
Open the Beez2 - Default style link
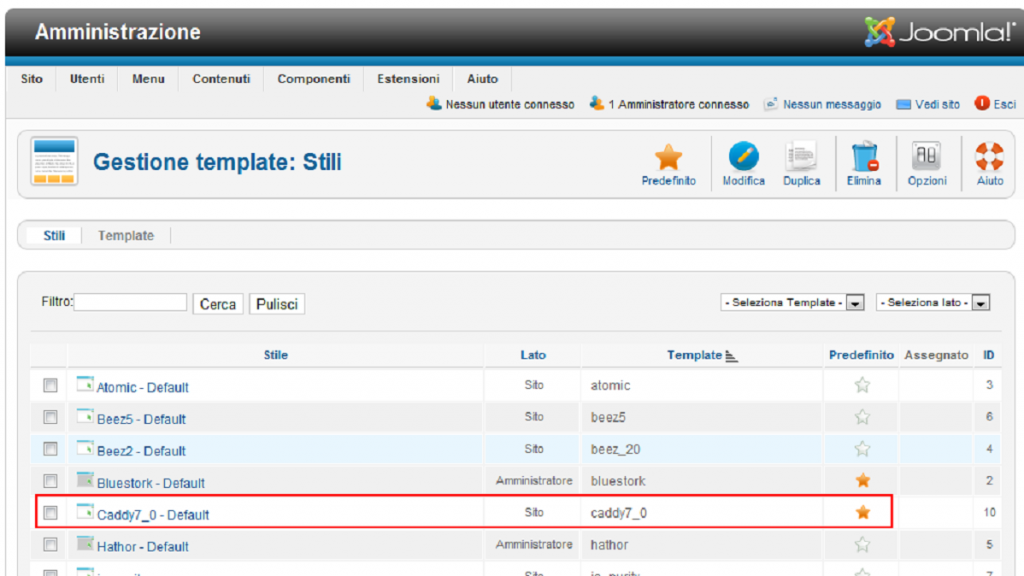[x=141, y=451]
